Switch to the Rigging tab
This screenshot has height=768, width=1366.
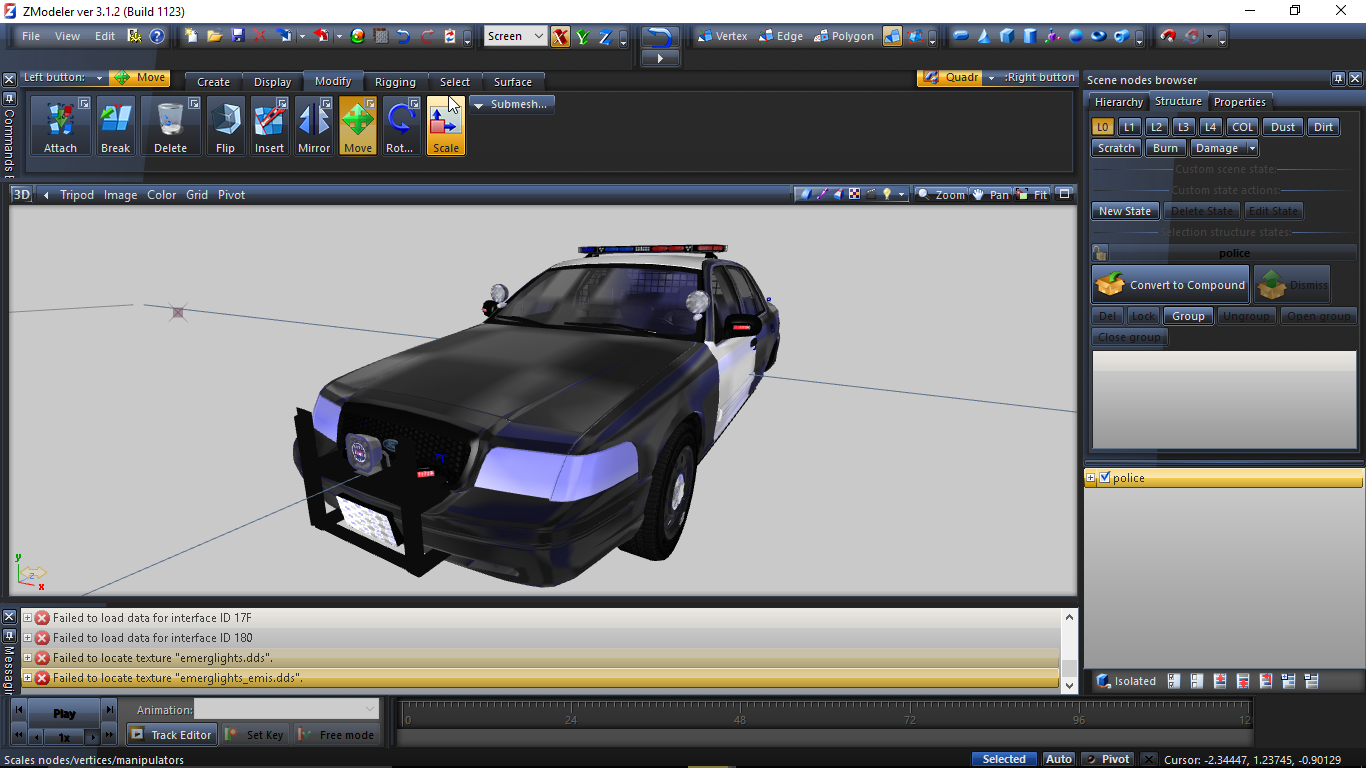click(x=395, y=82)
